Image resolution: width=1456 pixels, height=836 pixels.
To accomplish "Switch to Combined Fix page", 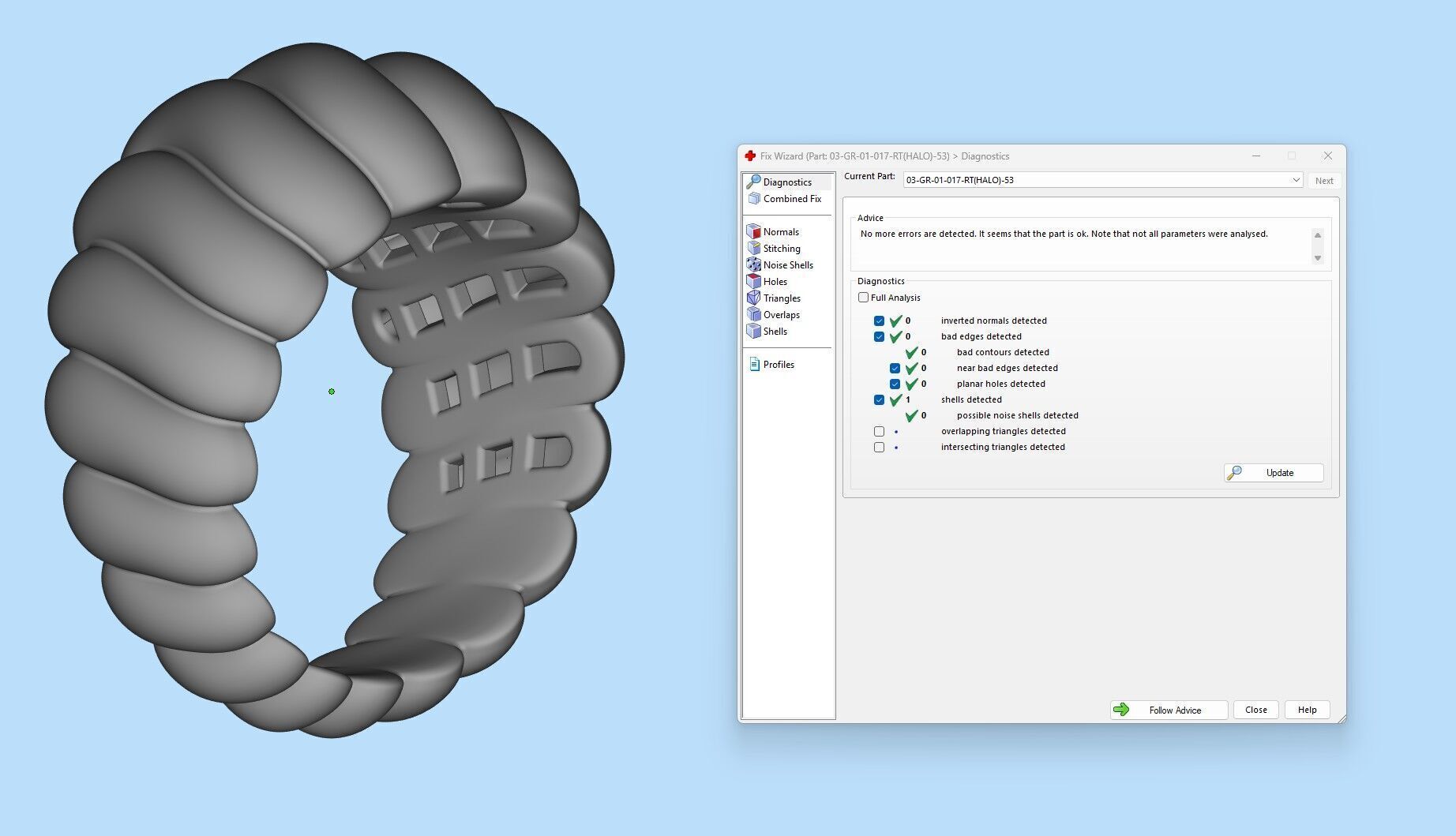I will point(792,199).
